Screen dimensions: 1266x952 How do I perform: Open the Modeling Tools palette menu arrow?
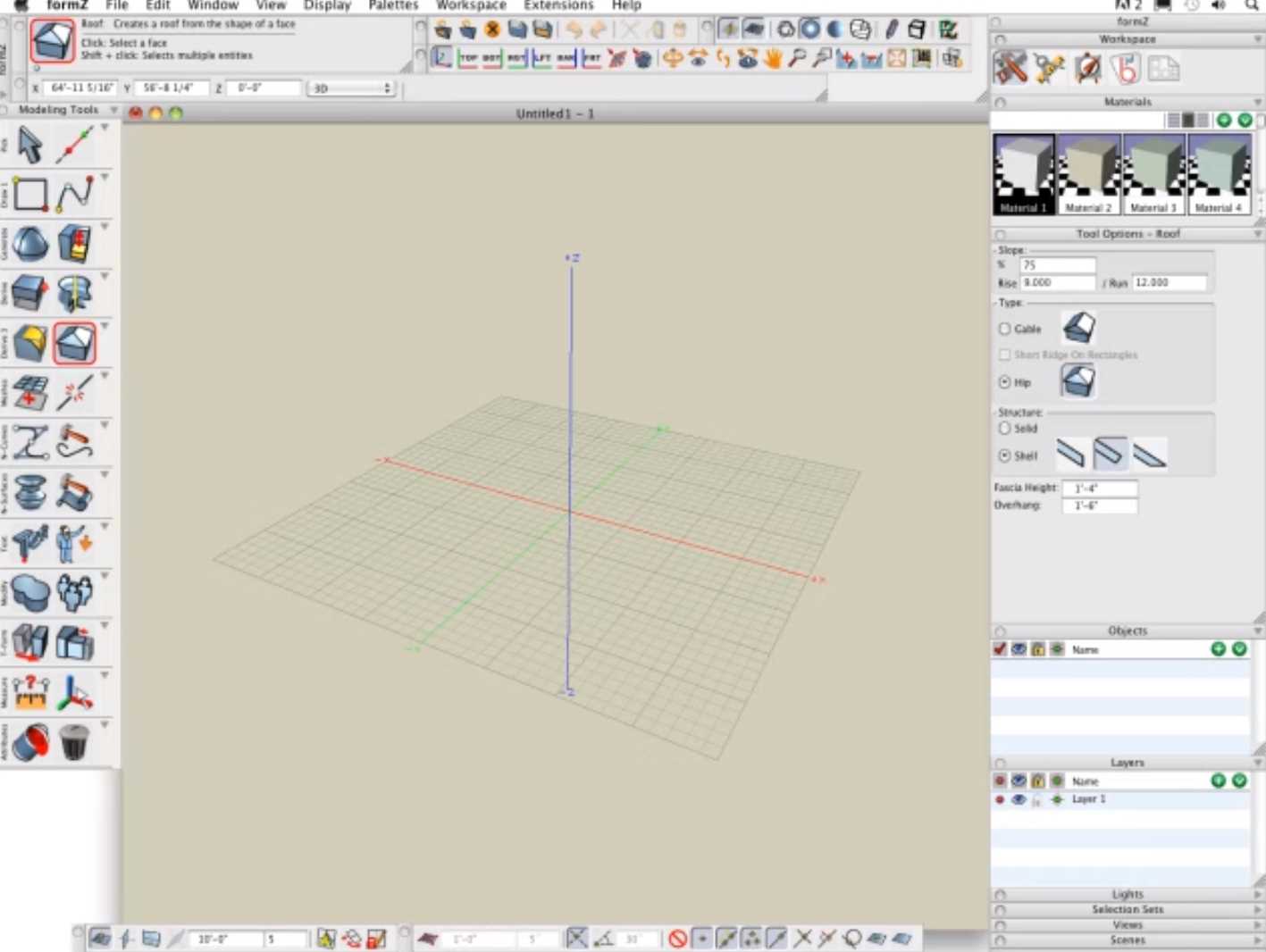pos(113,110)
